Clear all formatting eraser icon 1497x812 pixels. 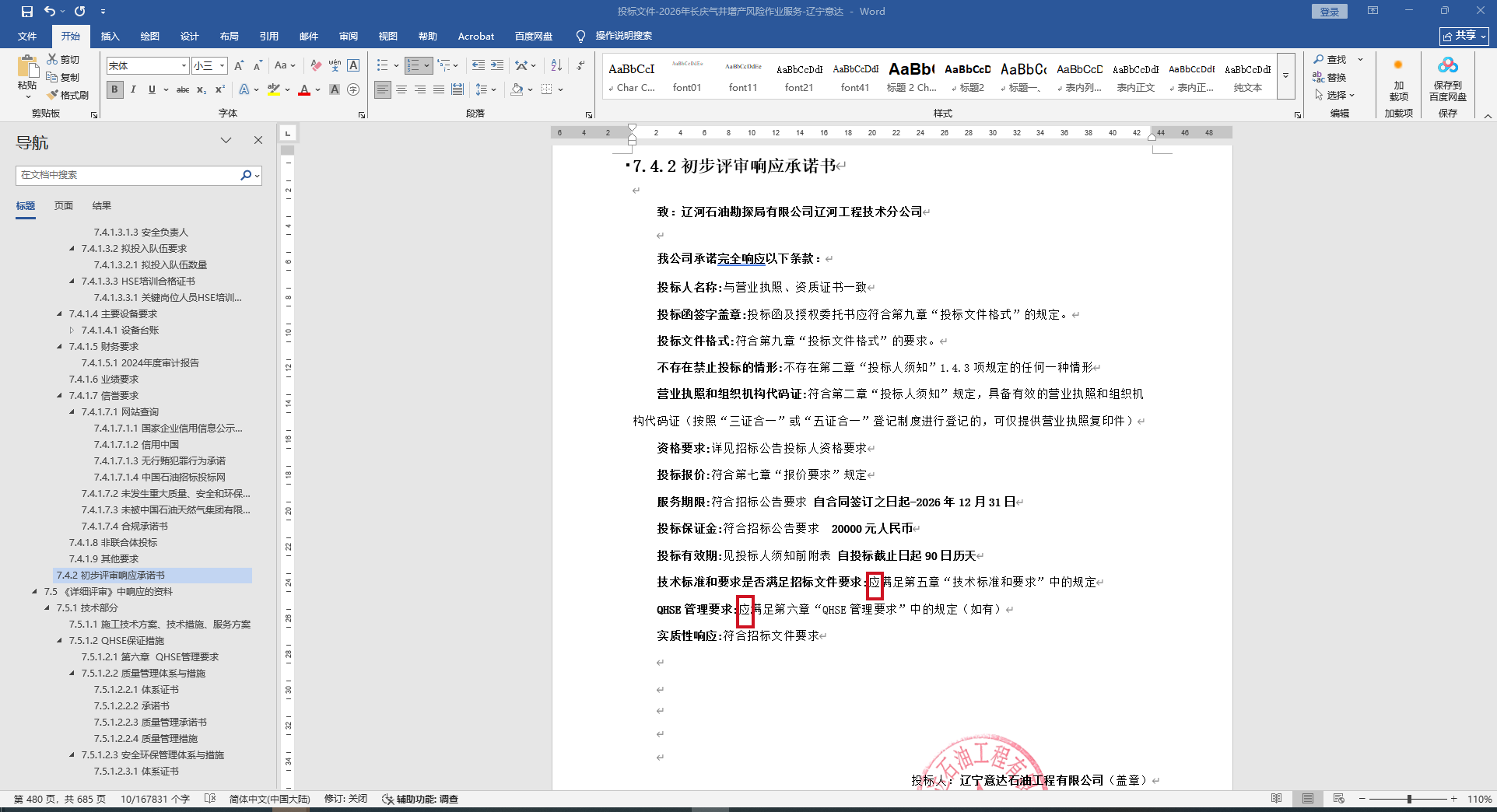pos(315,66)
